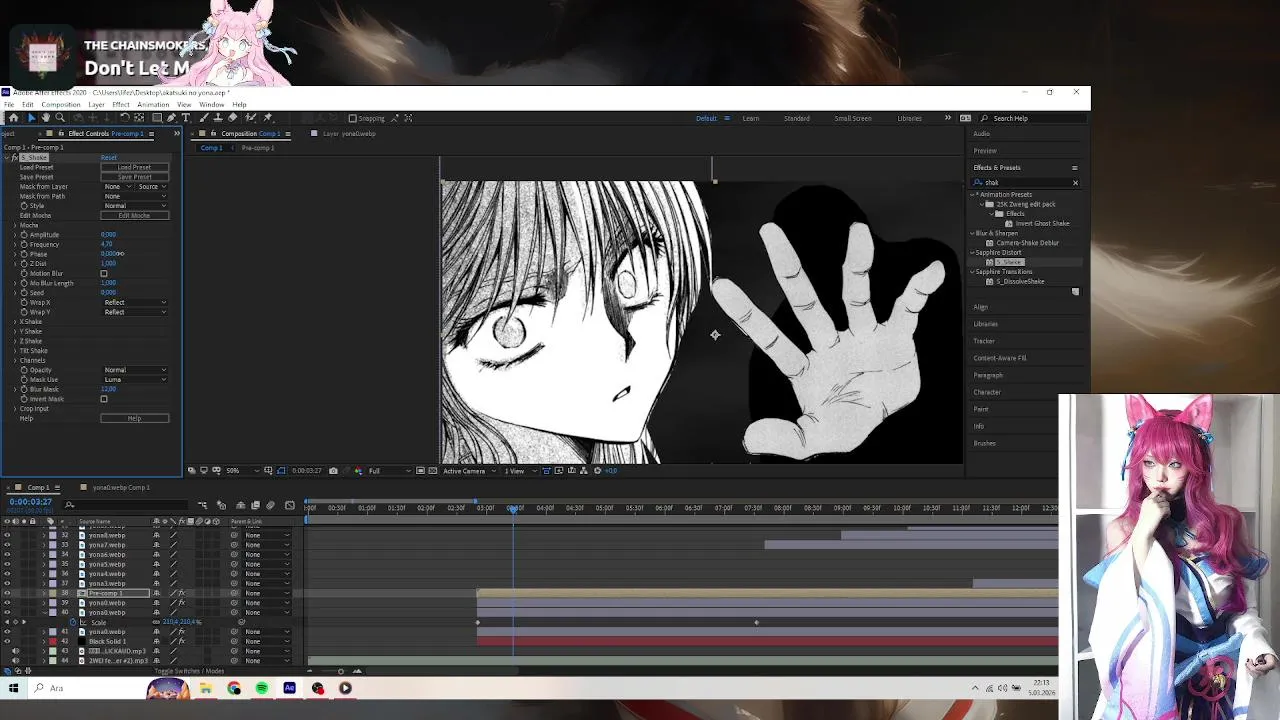1280x720 pixels.
Task: Mute the layer 43 audio speaker
Action: [15, 651]
